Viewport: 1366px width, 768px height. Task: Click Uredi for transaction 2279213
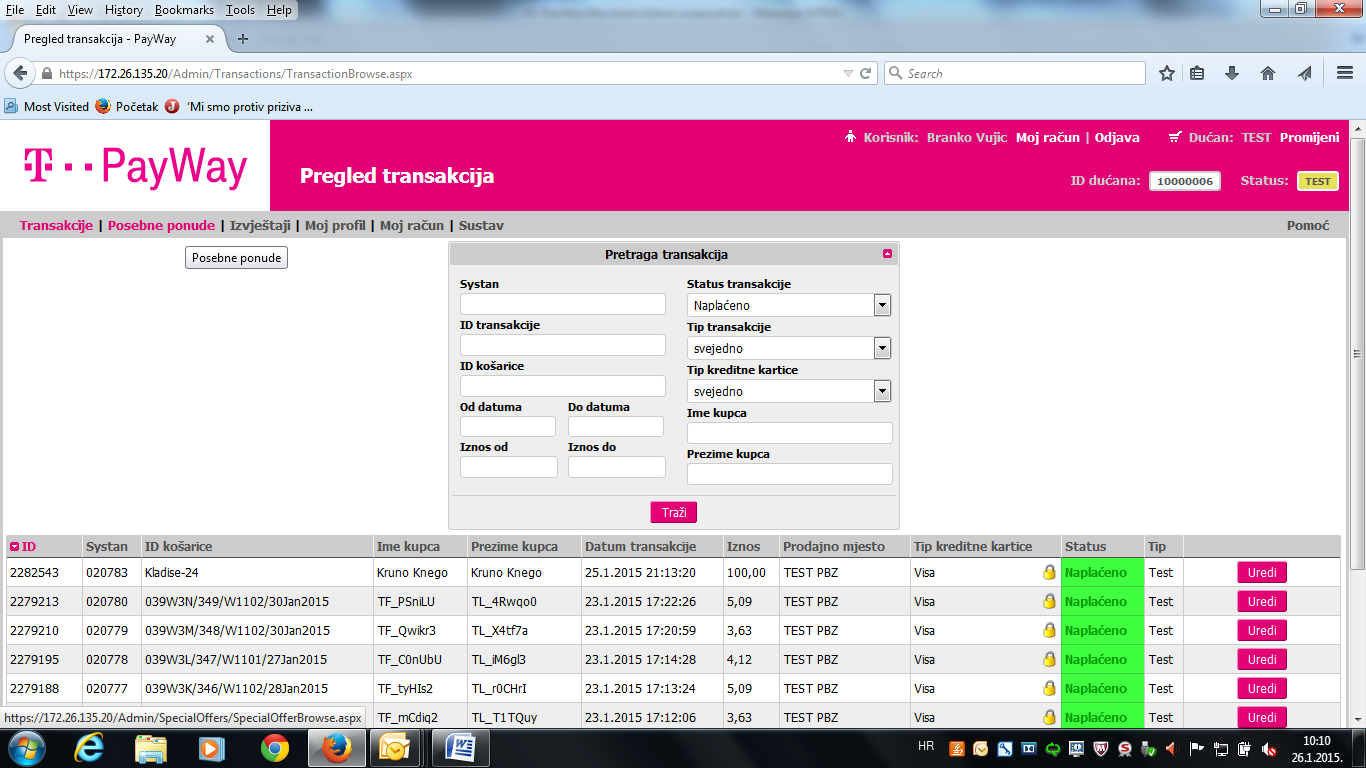click(1261, 601)
